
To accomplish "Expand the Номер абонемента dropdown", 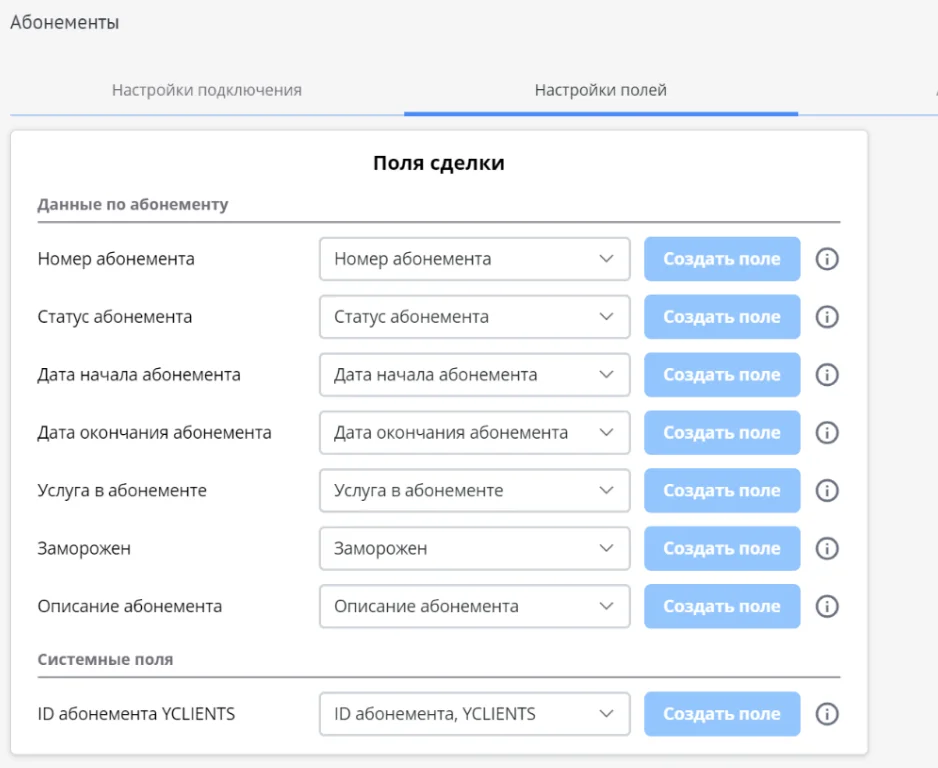I will coord(474,259).
